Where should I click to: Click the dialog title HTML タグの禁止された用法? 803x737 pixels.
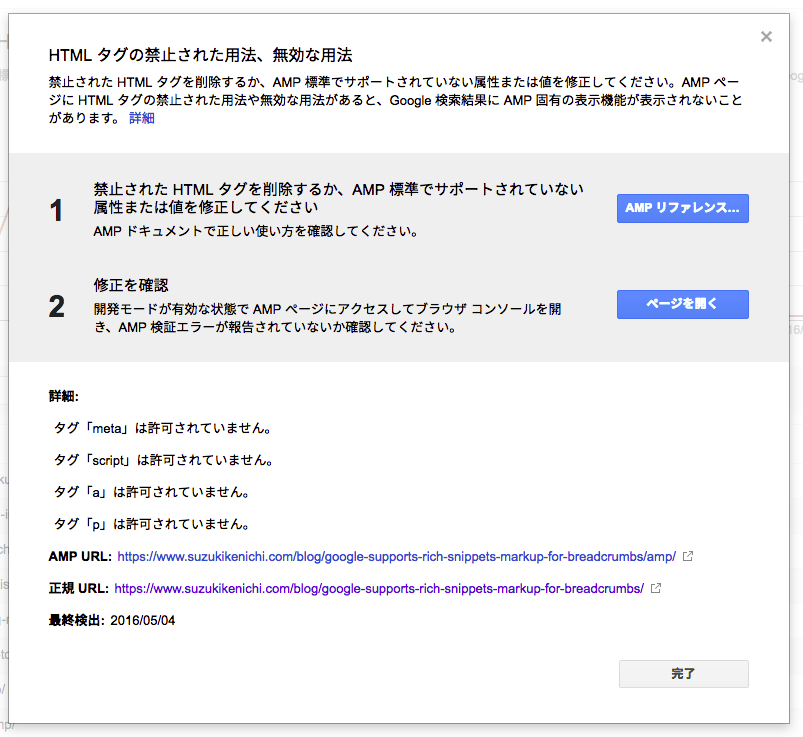tap(200, 54)
